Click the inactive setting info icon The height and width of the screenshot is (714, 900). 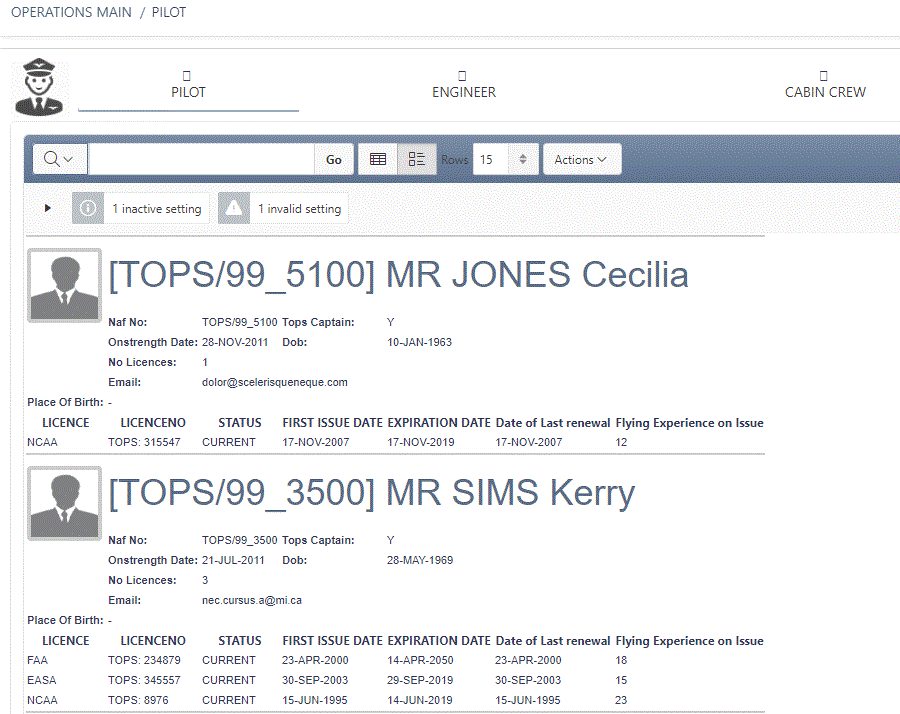pos(88,209)
